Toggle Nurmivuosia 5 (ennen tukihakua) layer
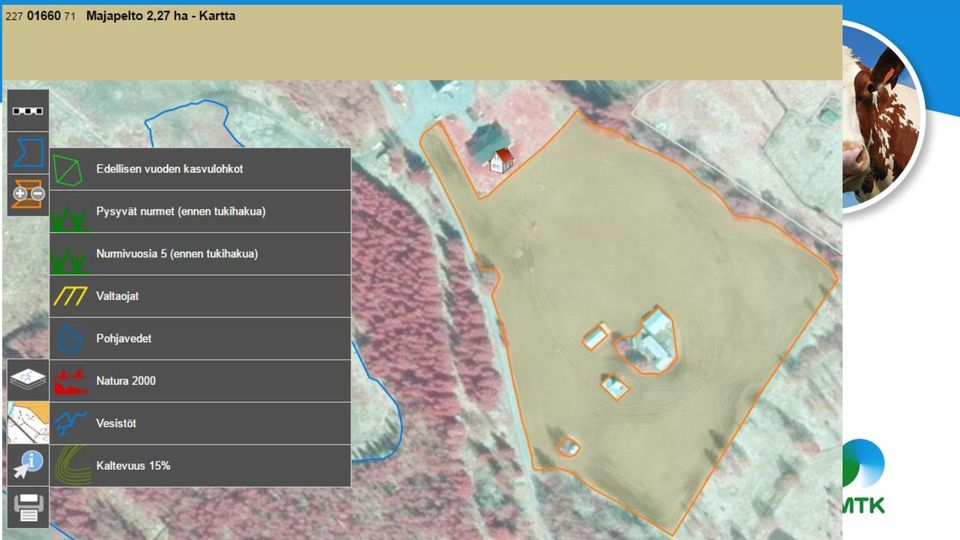The height and width of the screenshot is (540, 960). pos(200,253)
